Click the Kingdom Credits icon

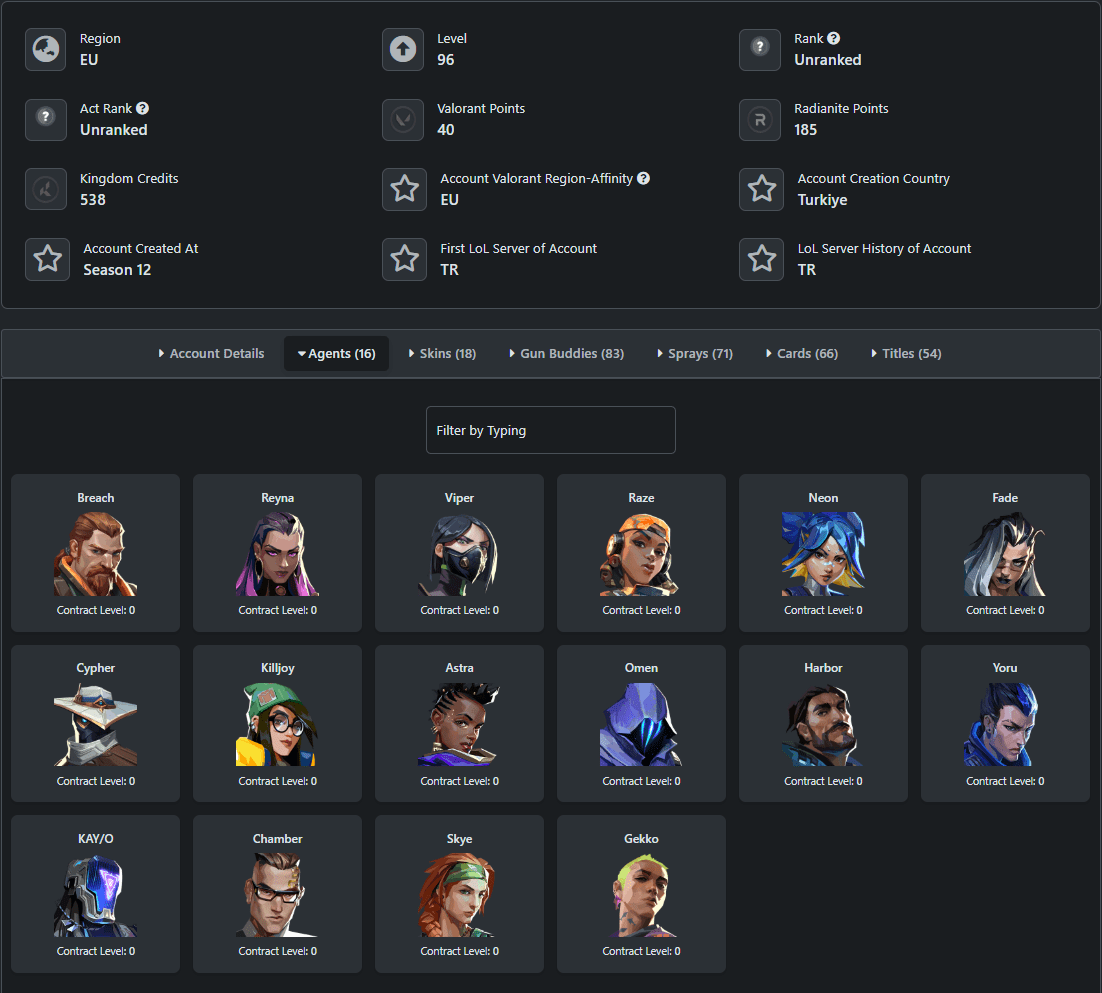46,189
